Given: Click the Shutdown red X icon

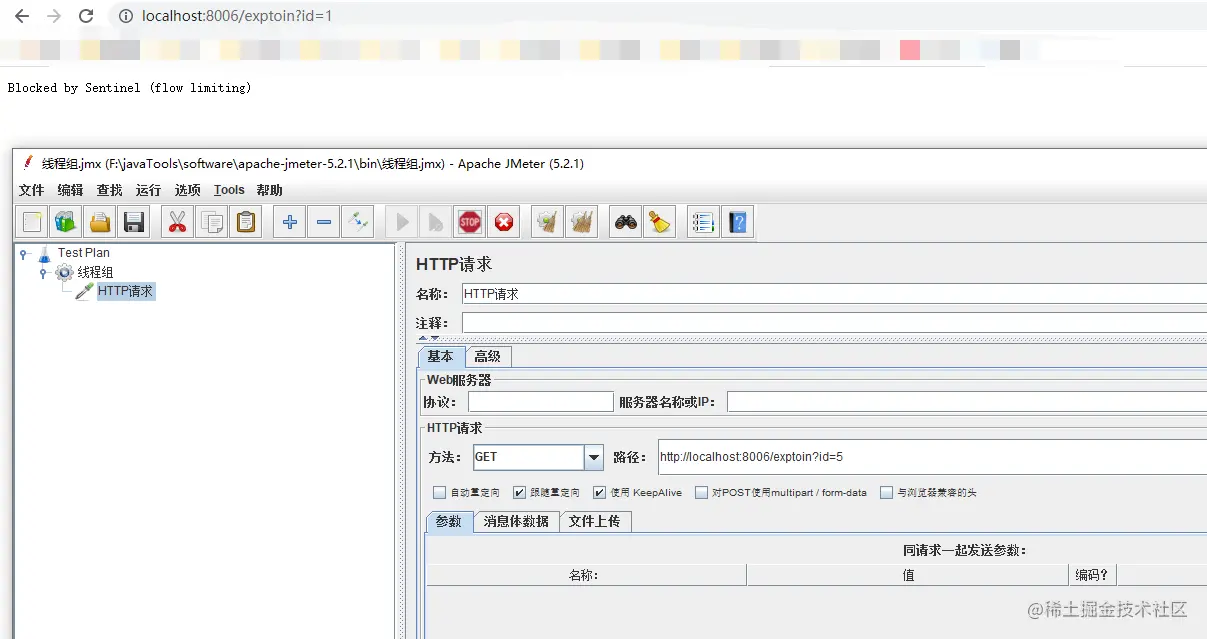Looking at the screenshot, I should click(504, 222).
